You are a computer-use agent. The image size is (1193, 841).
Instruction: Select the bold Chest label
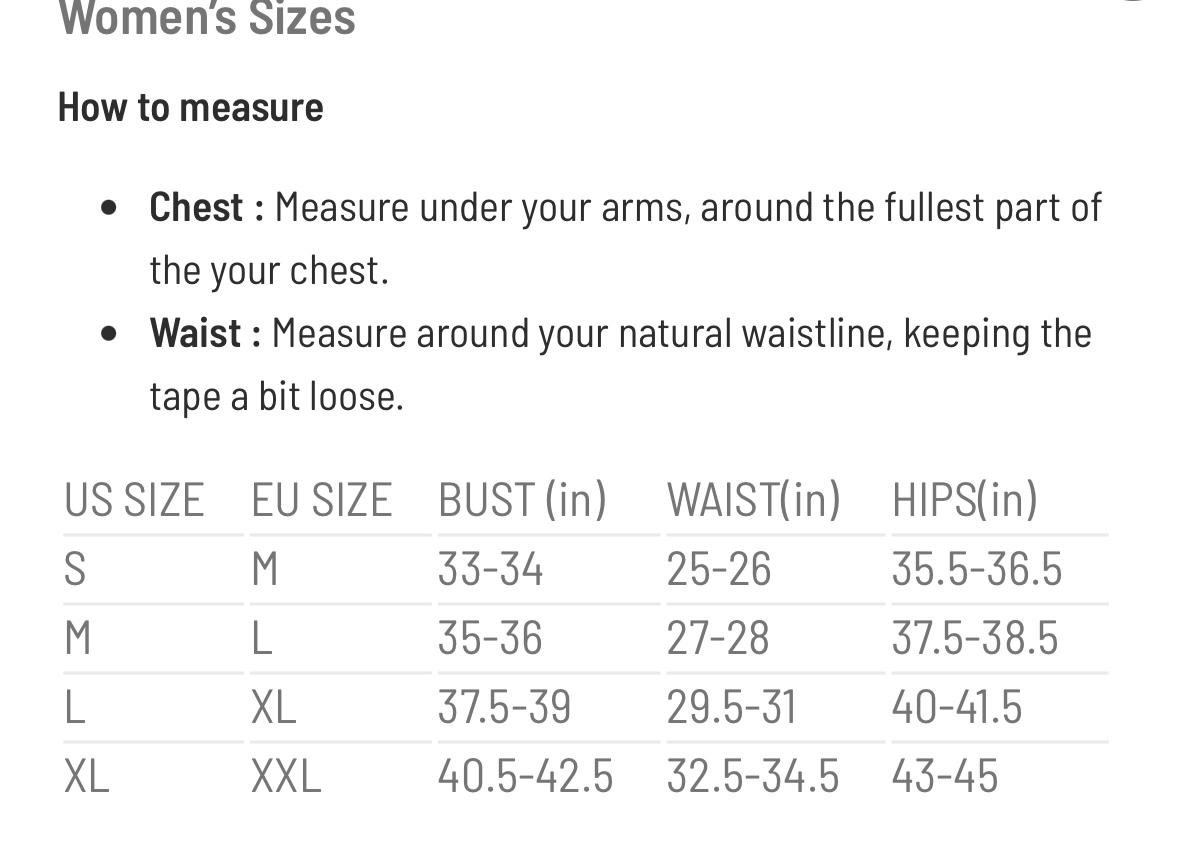tap(206, 208)
